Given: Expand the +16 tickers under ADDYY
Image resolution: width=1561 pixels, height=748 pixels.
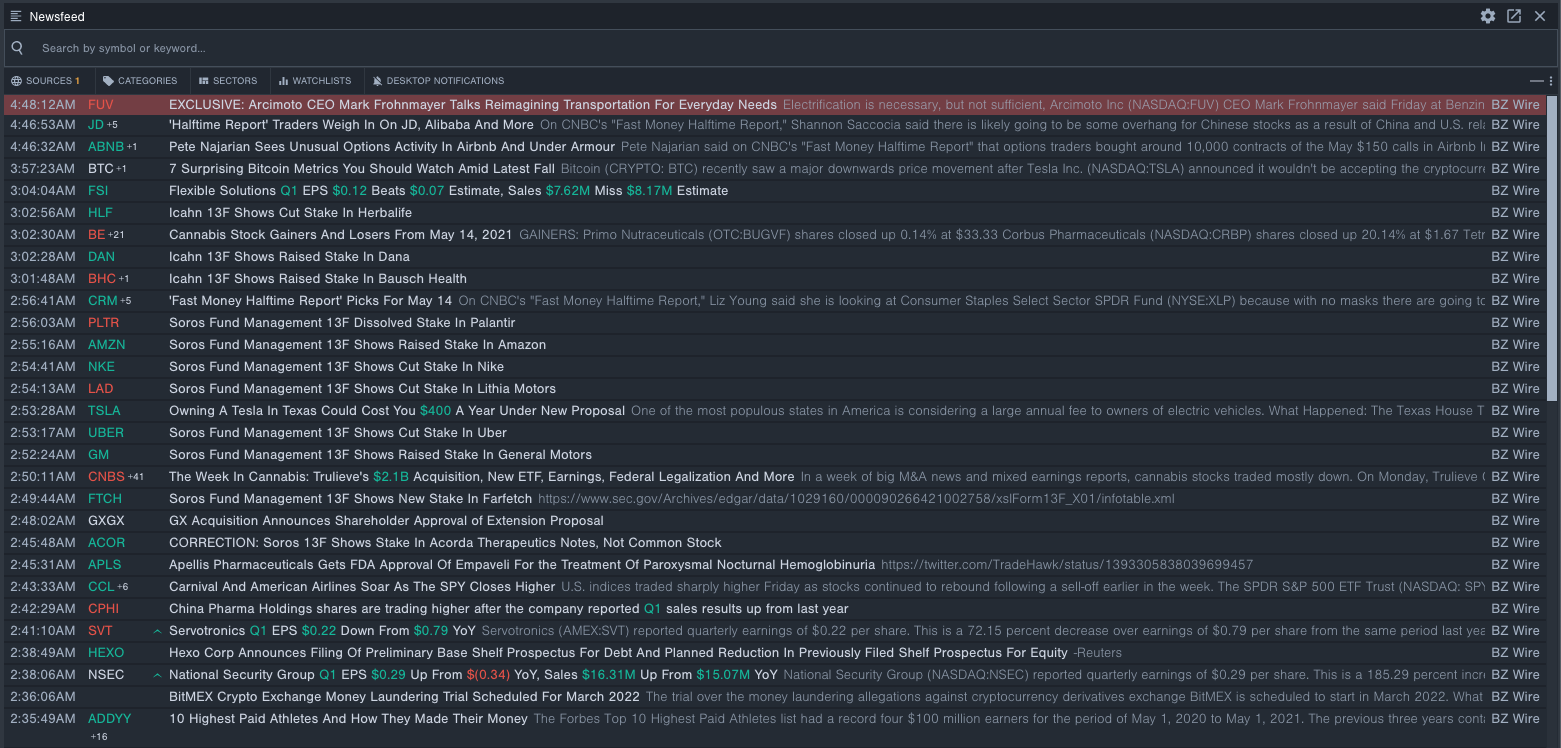Looking at the screenshot, I should pyautogui.click(x=100, y=735).
